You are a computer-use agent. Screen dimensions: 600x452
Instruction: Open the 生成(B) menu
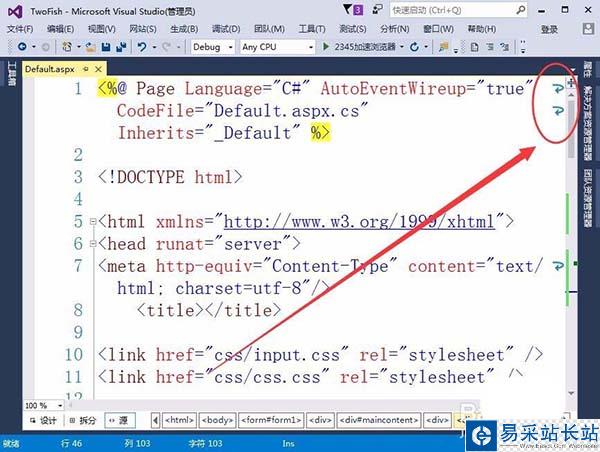tap(184, 29)
